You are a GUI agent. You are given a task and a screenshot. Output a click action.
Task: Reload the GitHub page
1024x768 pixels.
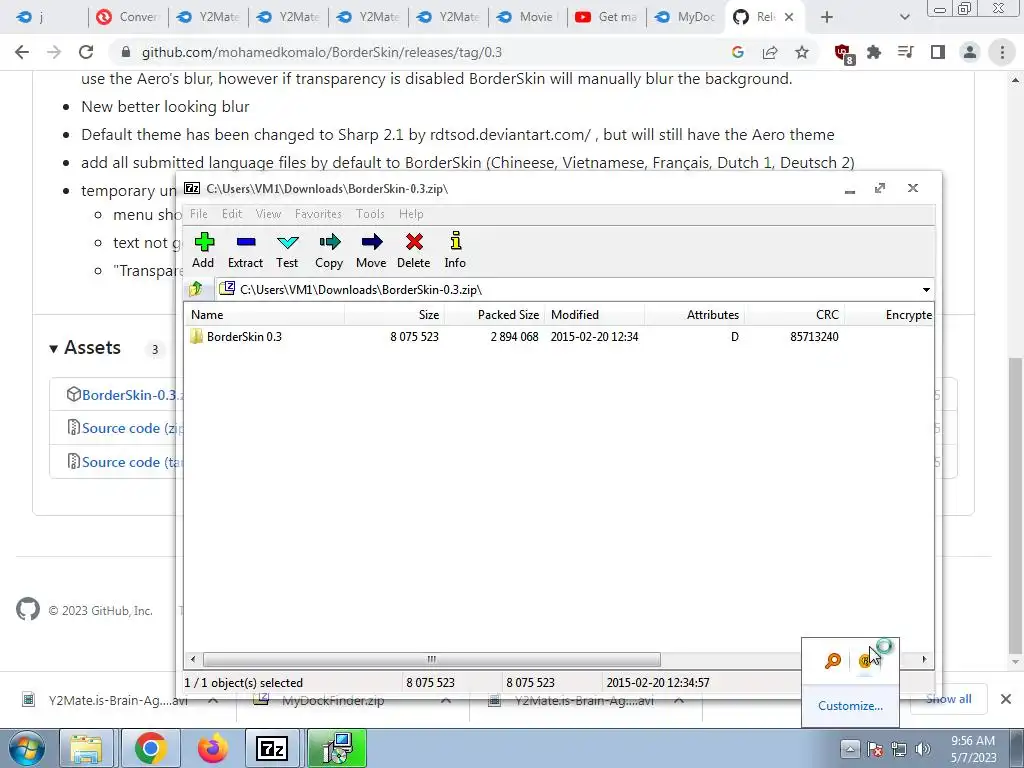pyautogui.click(x=86, y=52)
